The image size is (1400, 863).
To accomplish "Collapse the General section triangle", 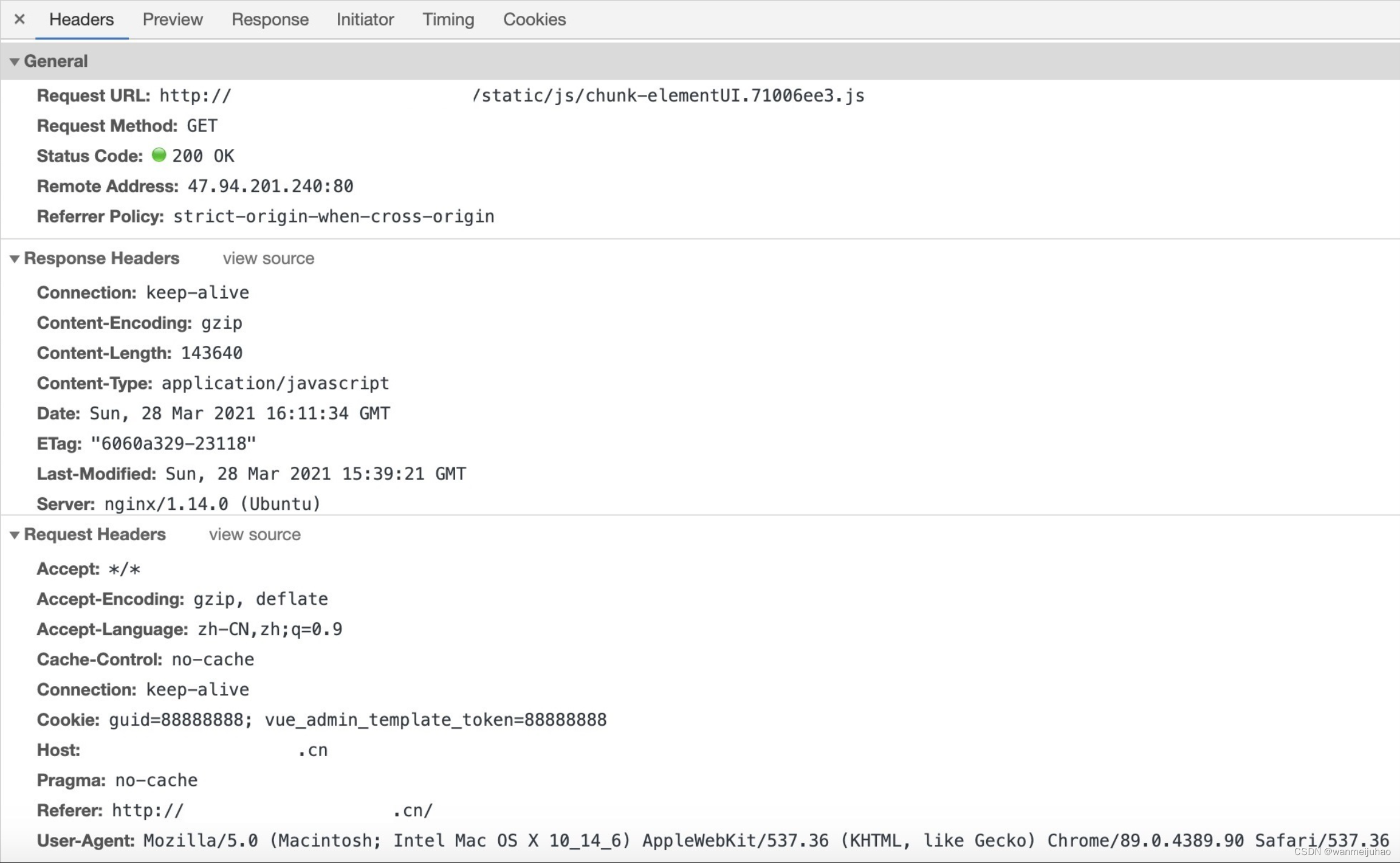I will (x=15, y=61).
